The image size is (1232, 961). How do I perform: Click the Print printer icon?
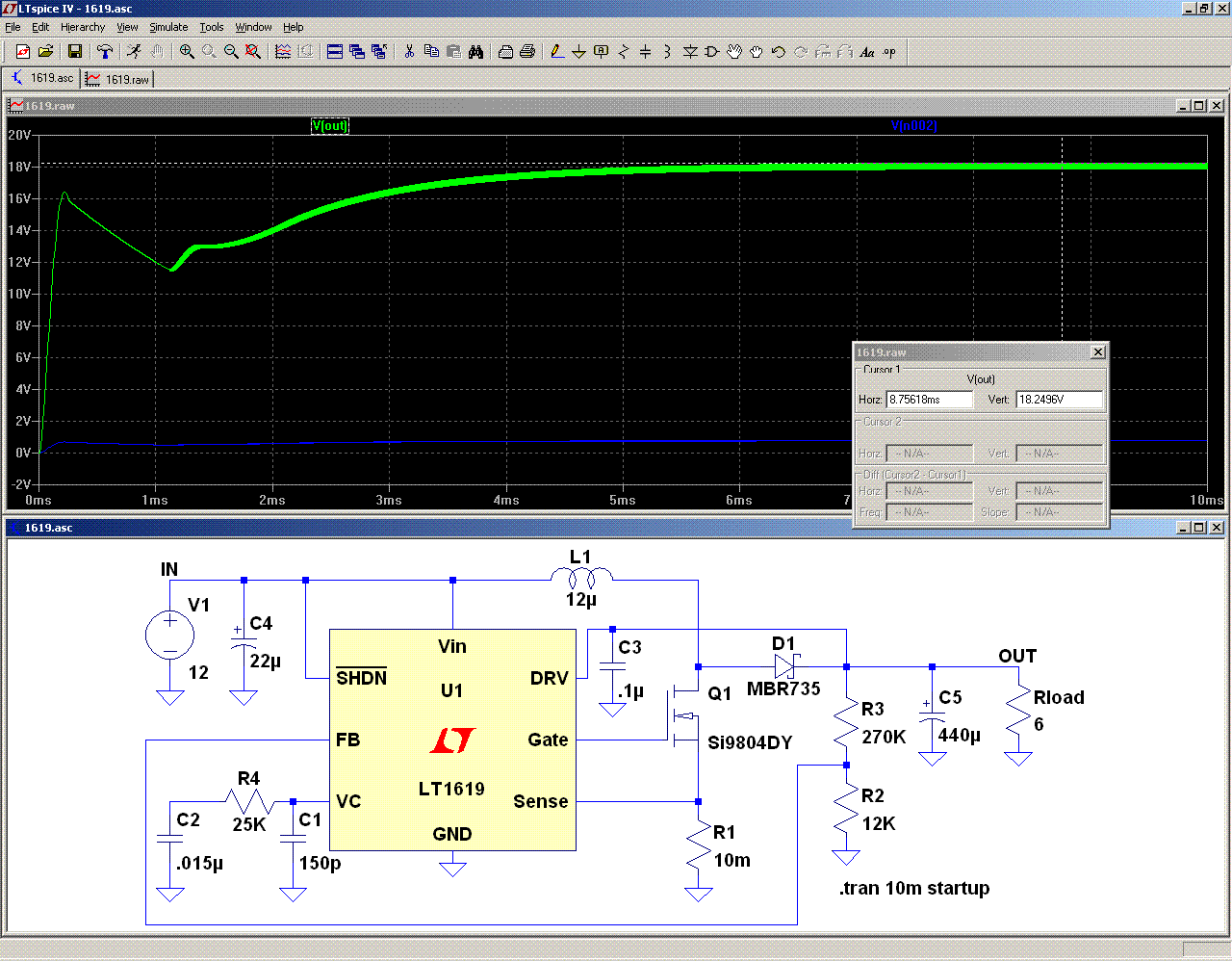[527, 52]
